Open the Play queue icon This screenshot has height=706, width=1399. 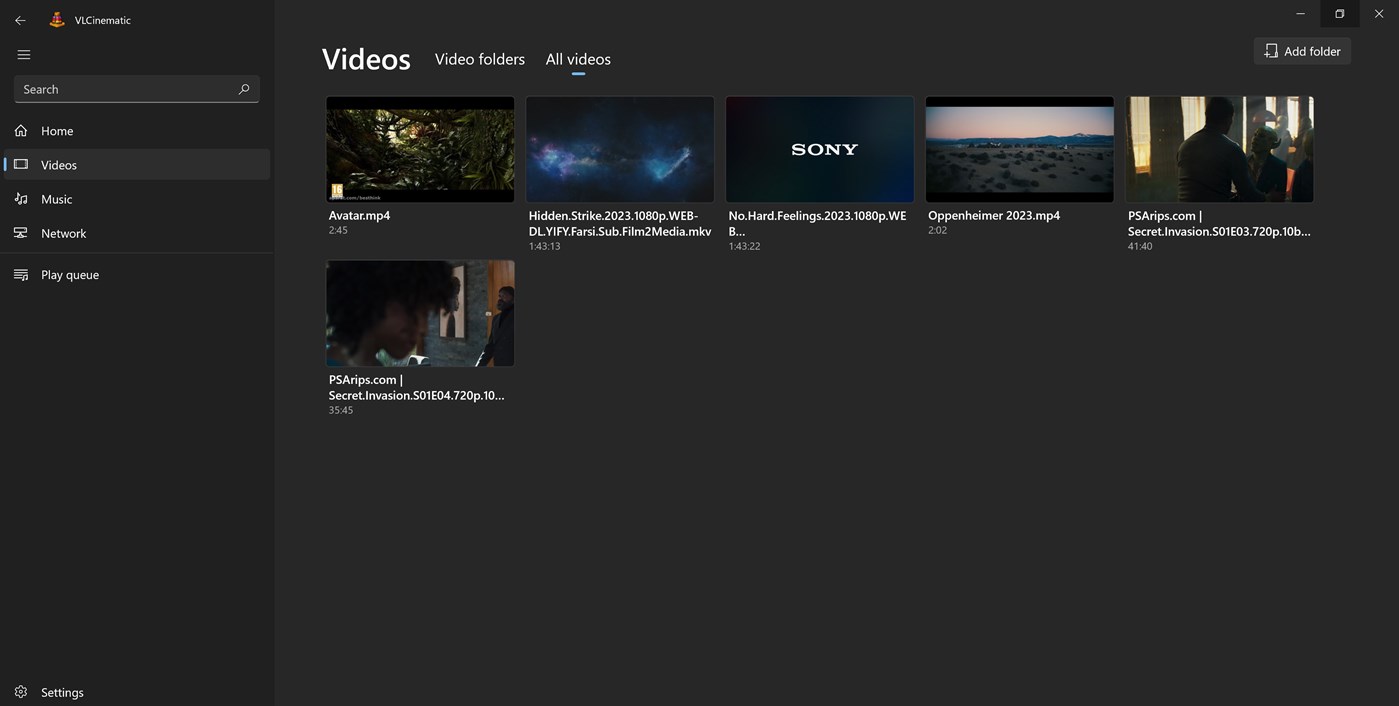[21, 274]
